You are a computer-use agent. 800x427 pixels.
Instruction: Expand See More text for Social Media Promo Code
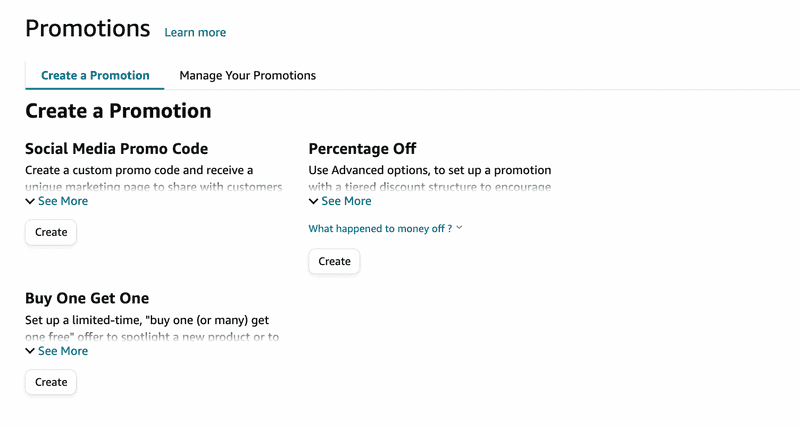tap(63, 201)
